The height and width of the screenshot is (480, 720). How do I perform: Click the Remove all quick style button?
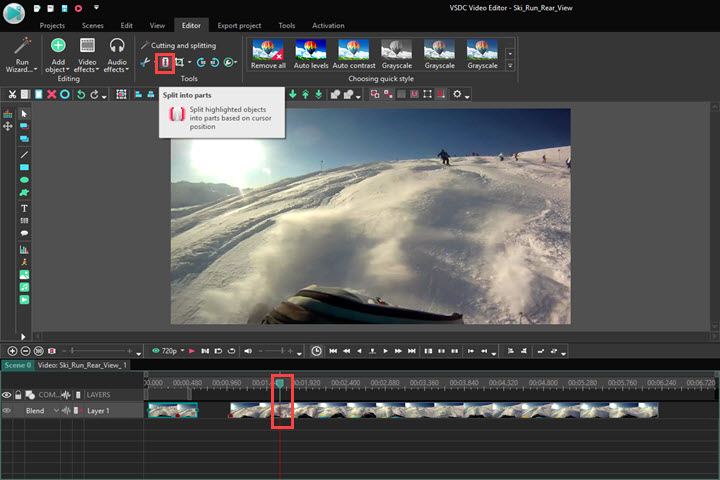[x=267, y=54]
